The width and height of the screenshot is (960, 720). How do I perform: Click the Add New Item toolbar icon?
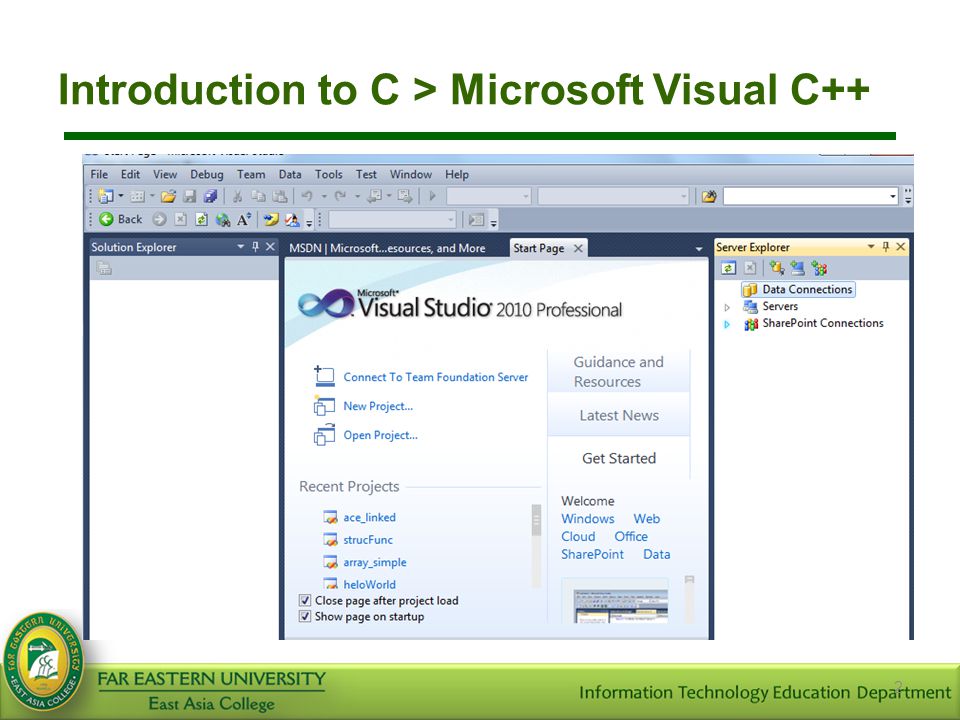(x=137, y=196)
